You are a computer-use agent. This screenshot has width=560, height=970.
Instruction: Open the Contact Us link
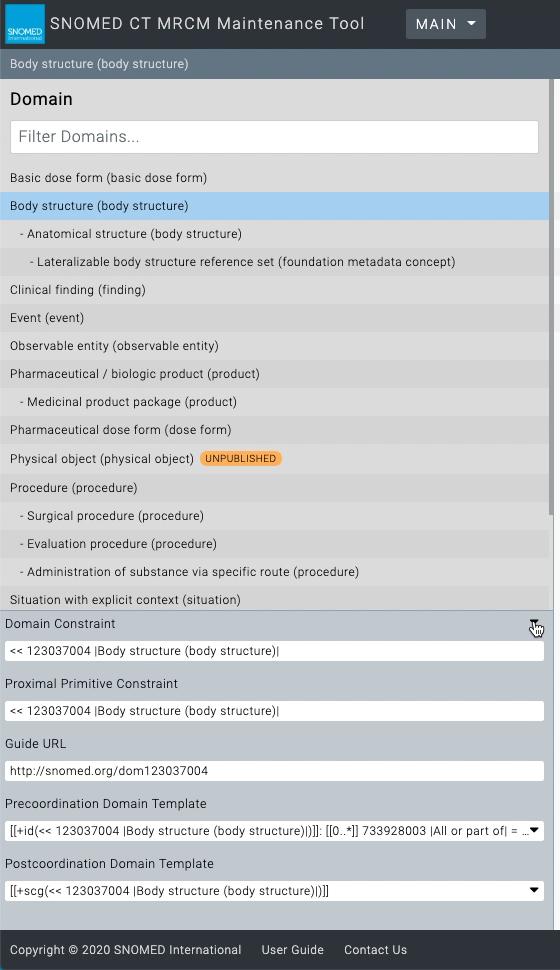(x=376, y=950)
